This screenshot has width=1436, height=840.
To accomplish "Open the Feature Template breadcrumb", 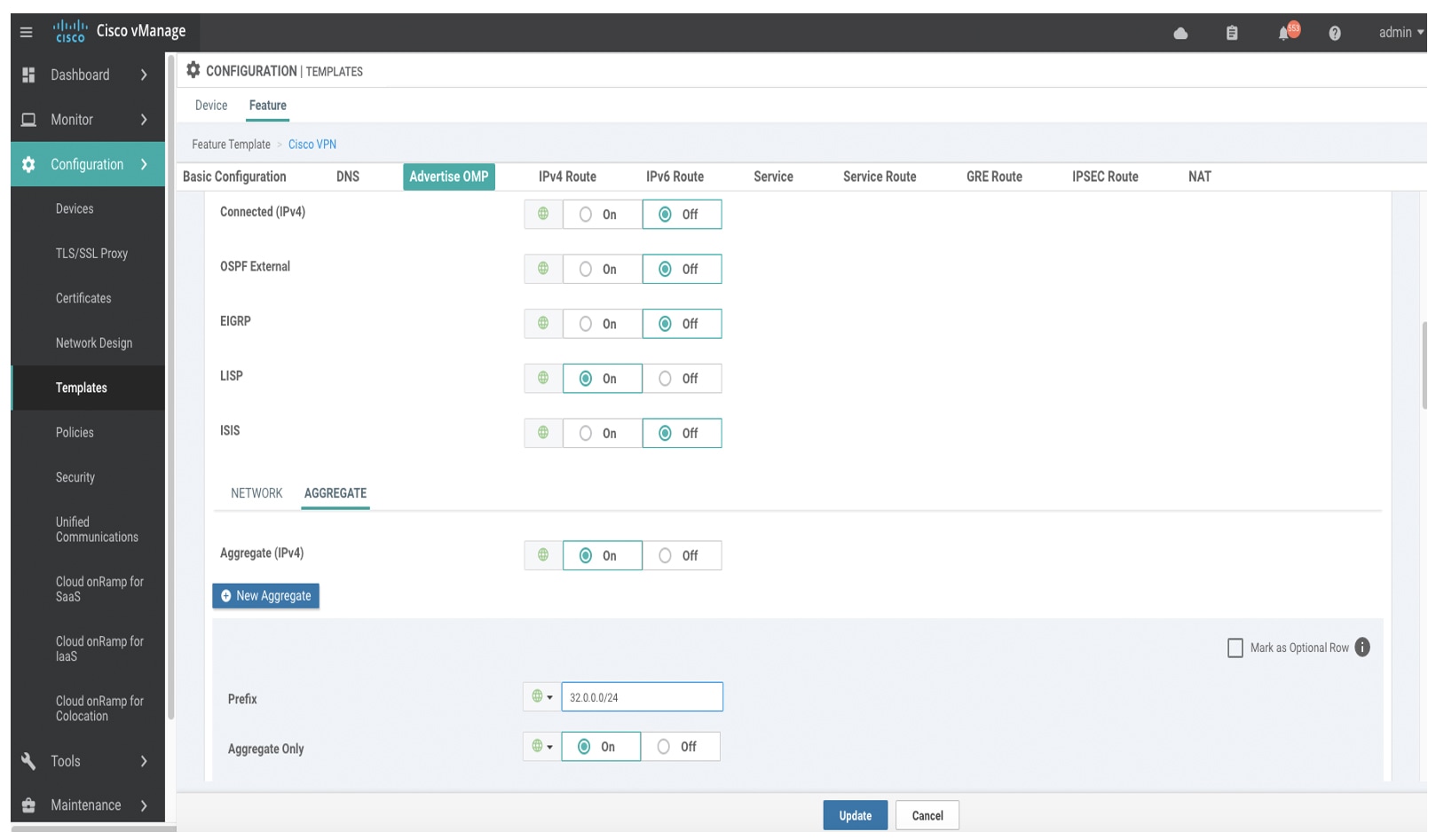I will (231, 145).
